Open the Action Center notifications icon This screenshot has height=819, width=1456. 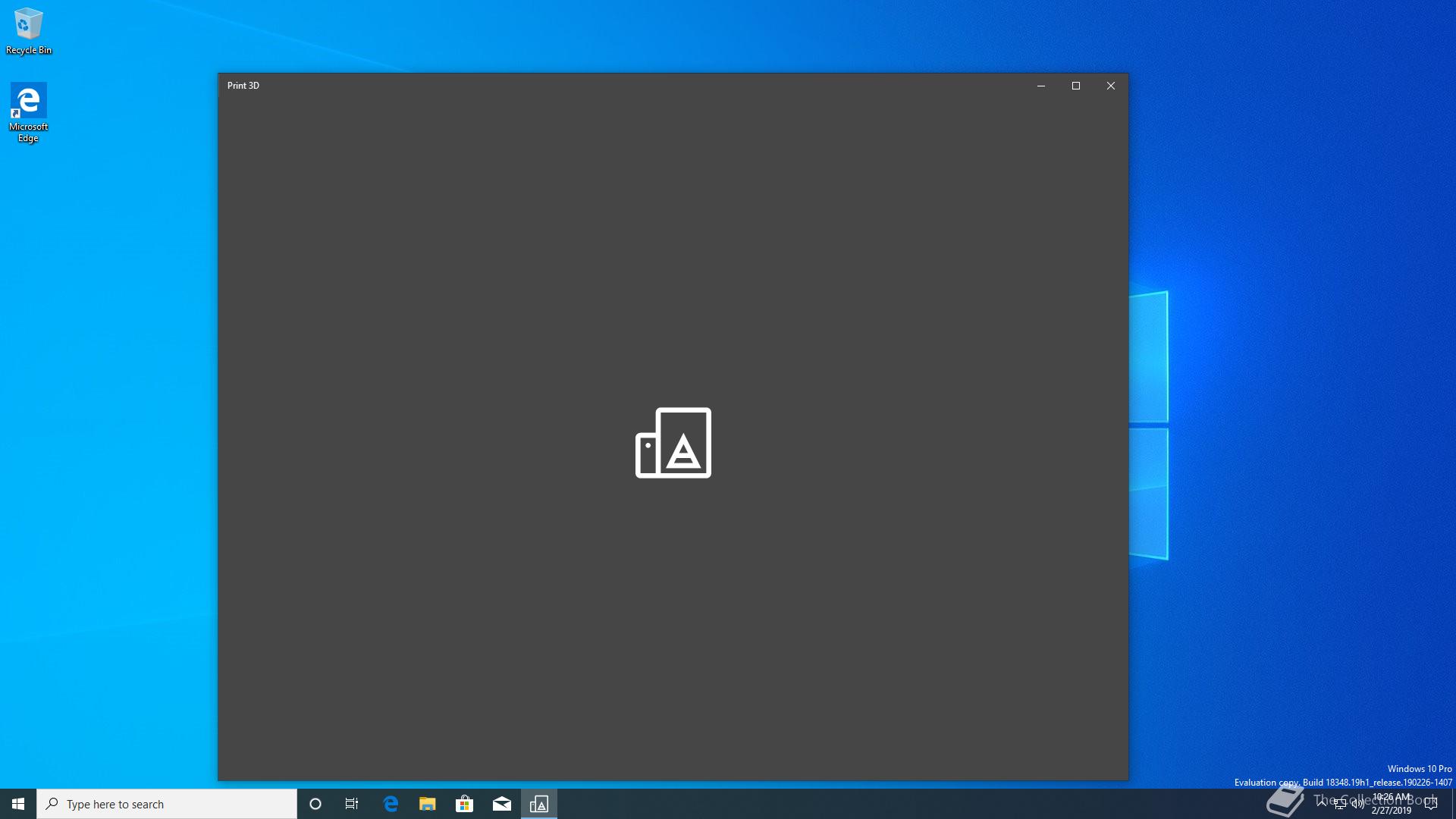pos(1431,804)
